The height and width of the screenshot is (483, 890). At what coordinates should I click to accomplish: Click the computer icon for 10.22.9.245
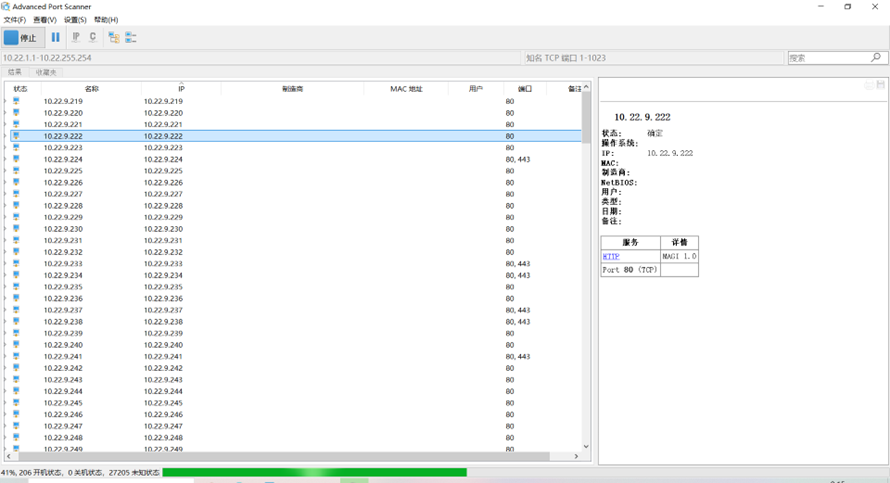[x=16, y=403]
